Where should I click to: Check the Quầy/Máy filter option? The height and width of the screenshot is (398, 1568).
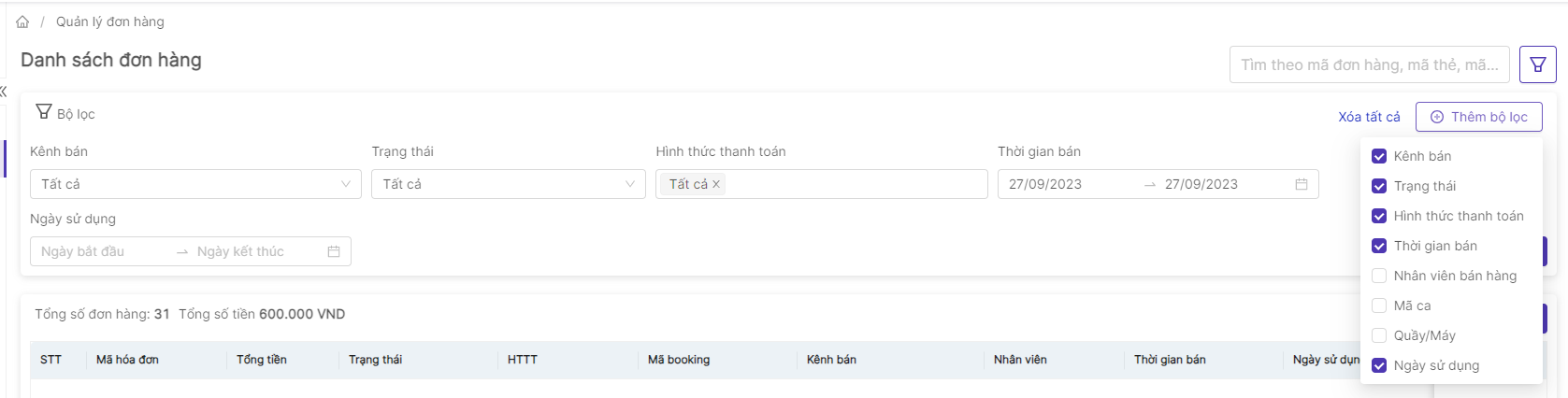click(x=1379, y=335)
